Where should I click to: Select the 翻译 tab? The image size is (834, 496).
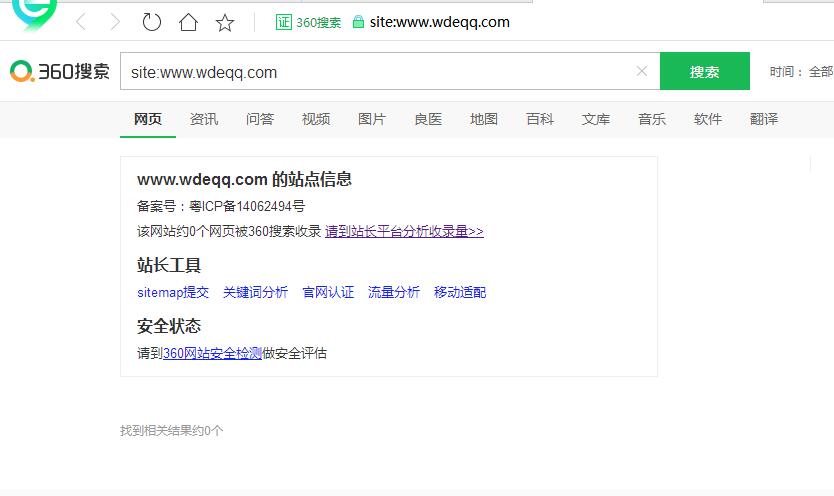764,119
